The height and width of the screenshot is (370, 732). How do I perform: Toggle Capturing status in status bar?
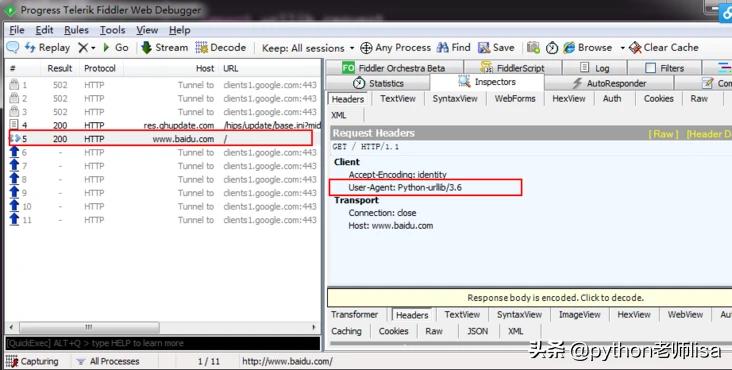coord(32,361)
